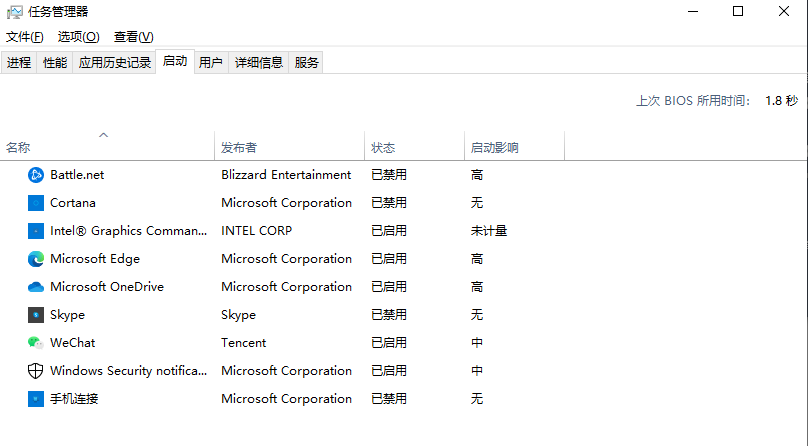808x446 pixels.
Task: Select the Microsoft OneDrive entry name
Action: (x=107, y=286)
